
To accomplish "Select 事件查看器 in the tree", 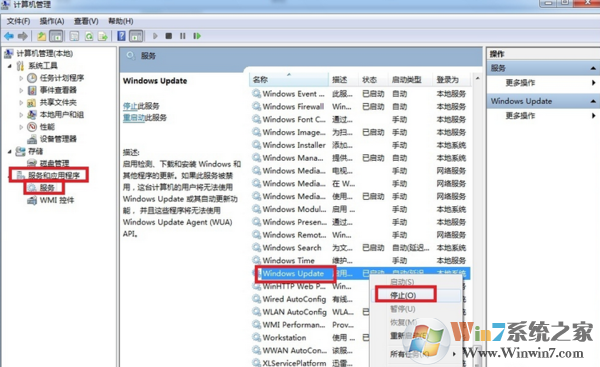I will click(x=58, y=90).
